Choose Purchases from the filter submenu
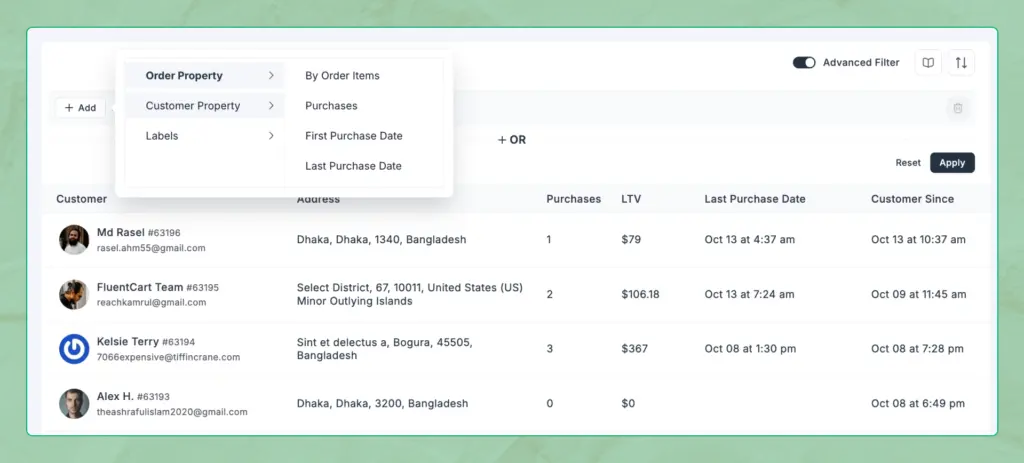This screenshot has height=463, width=1024. click(x=331, y=106)
